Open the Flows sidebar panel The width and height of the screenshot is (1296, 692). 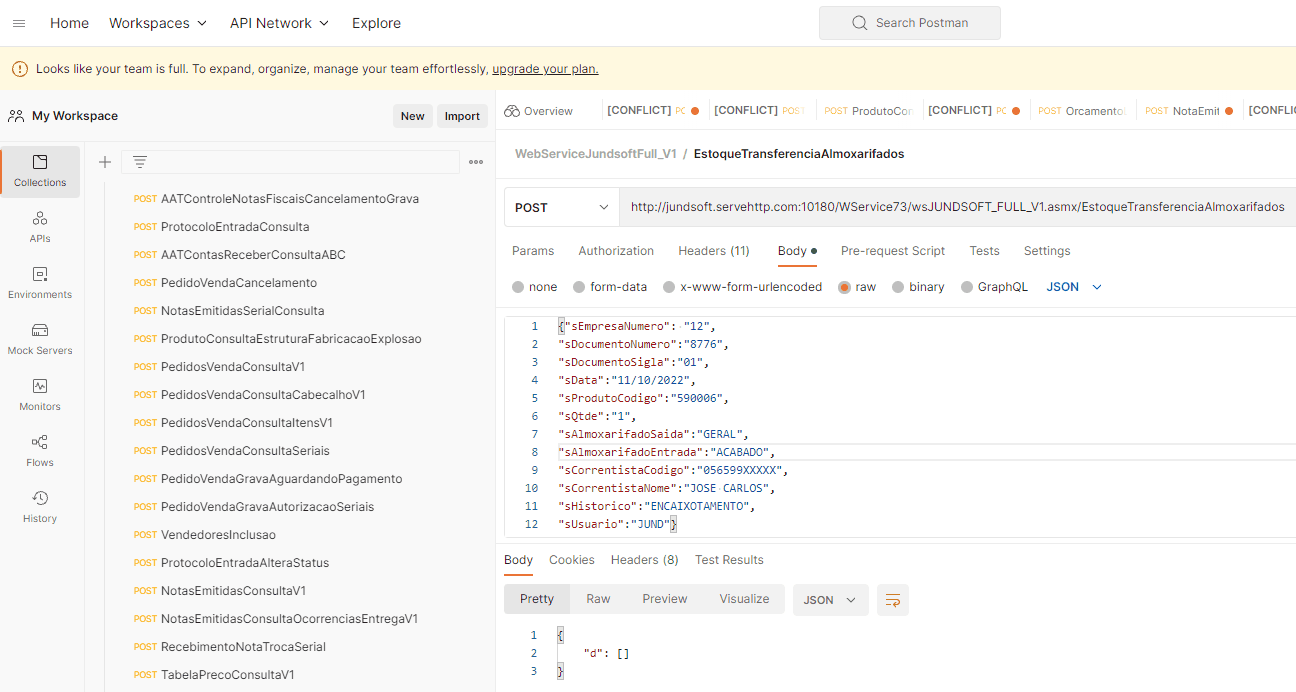click(40, 451)
